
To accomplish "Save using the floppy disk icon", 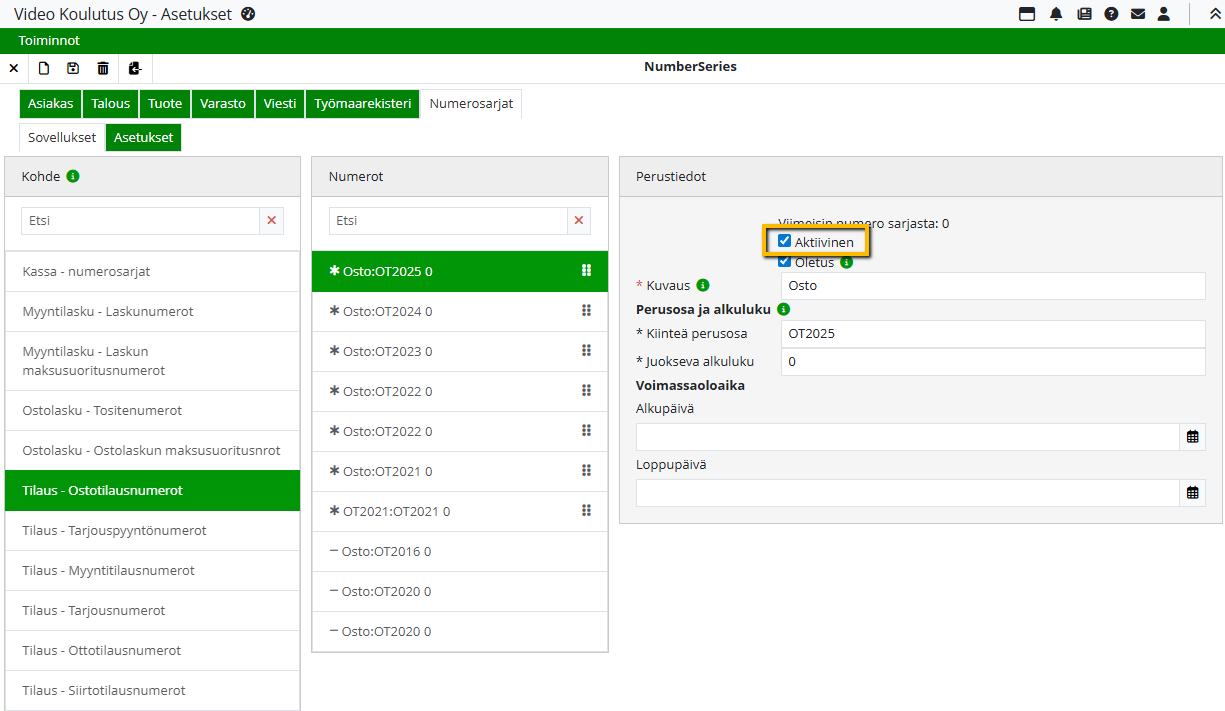I will 73,68.
